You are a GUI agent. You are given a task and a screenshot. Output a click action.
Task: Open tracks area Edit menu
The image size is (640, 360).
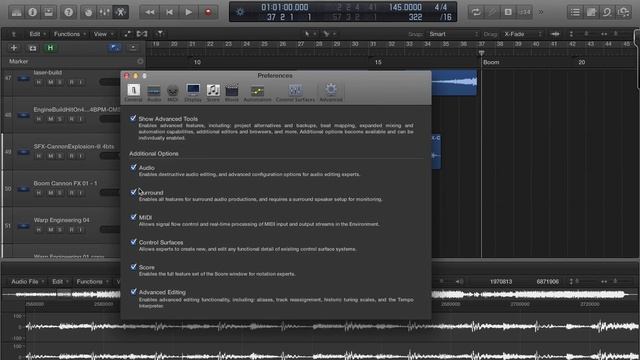point(37,34)
